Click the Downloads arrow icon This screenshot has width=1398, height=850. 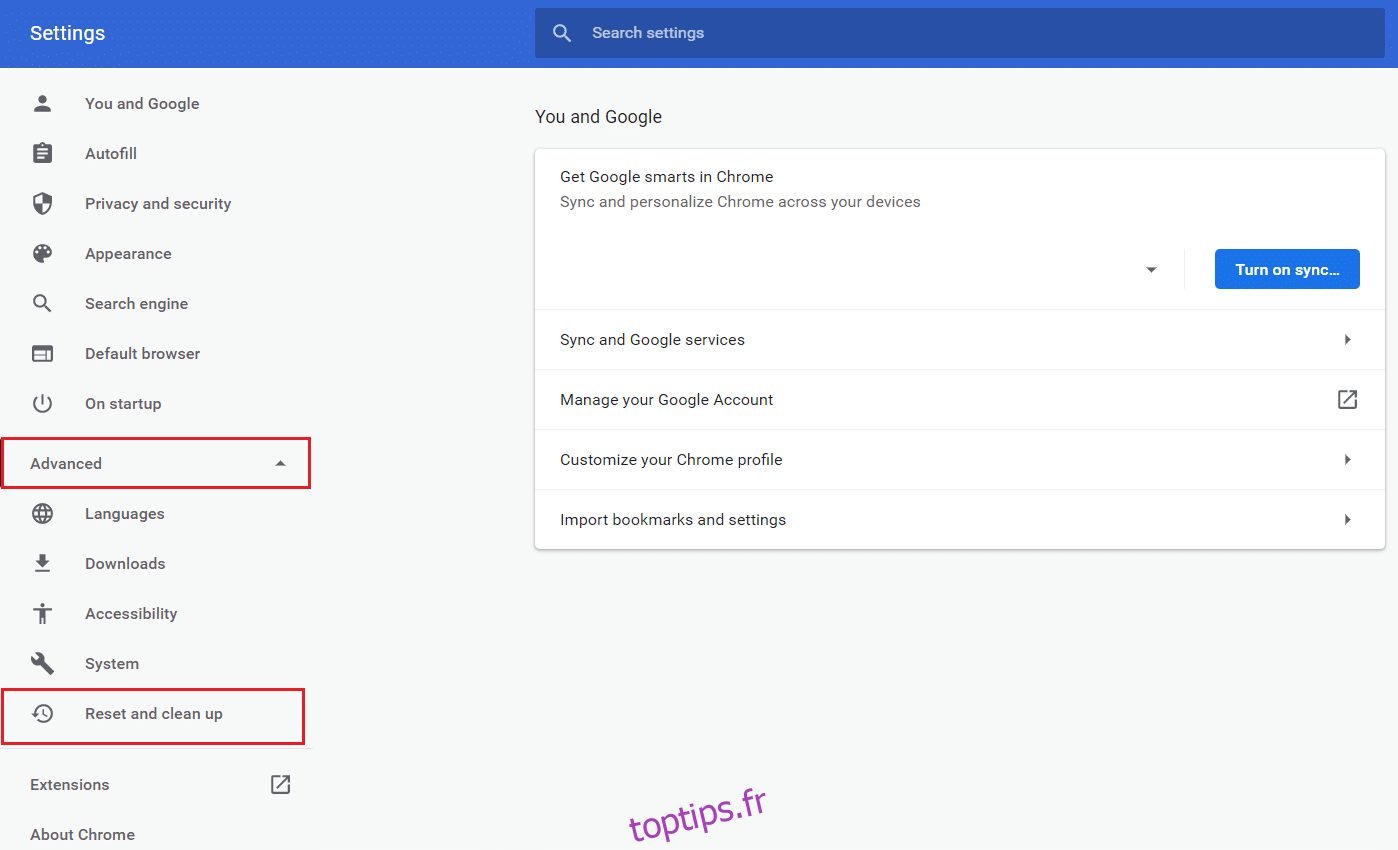(x=42, y=563)
